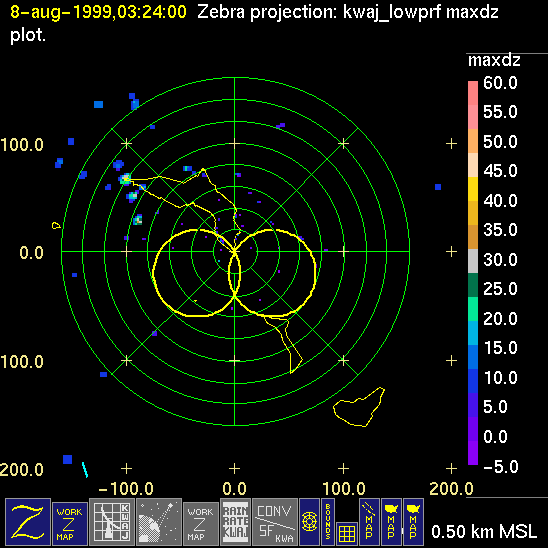Open the blue WORK Z MAP icon
The width and height of the screenshot is (548, 548).
click(70, 524)
